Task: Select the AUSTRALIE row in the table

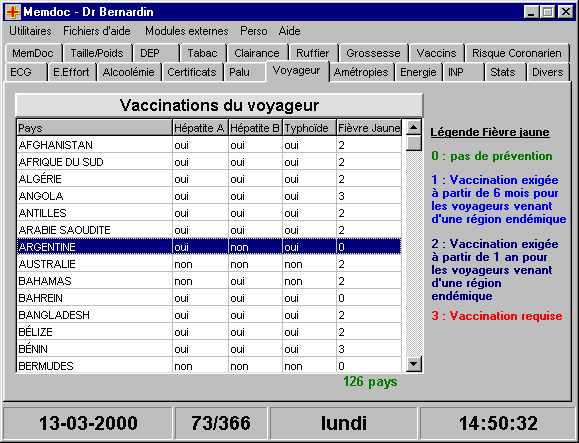Action: tap(209, 264)
